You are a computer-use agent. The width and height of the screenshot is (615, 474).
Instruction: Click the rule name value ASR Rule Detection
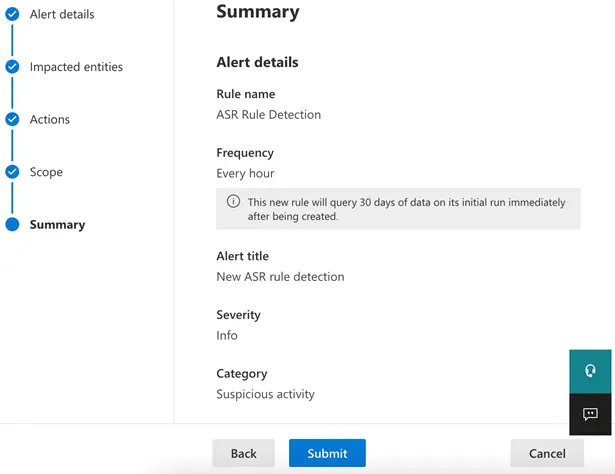tap(268, 115)
